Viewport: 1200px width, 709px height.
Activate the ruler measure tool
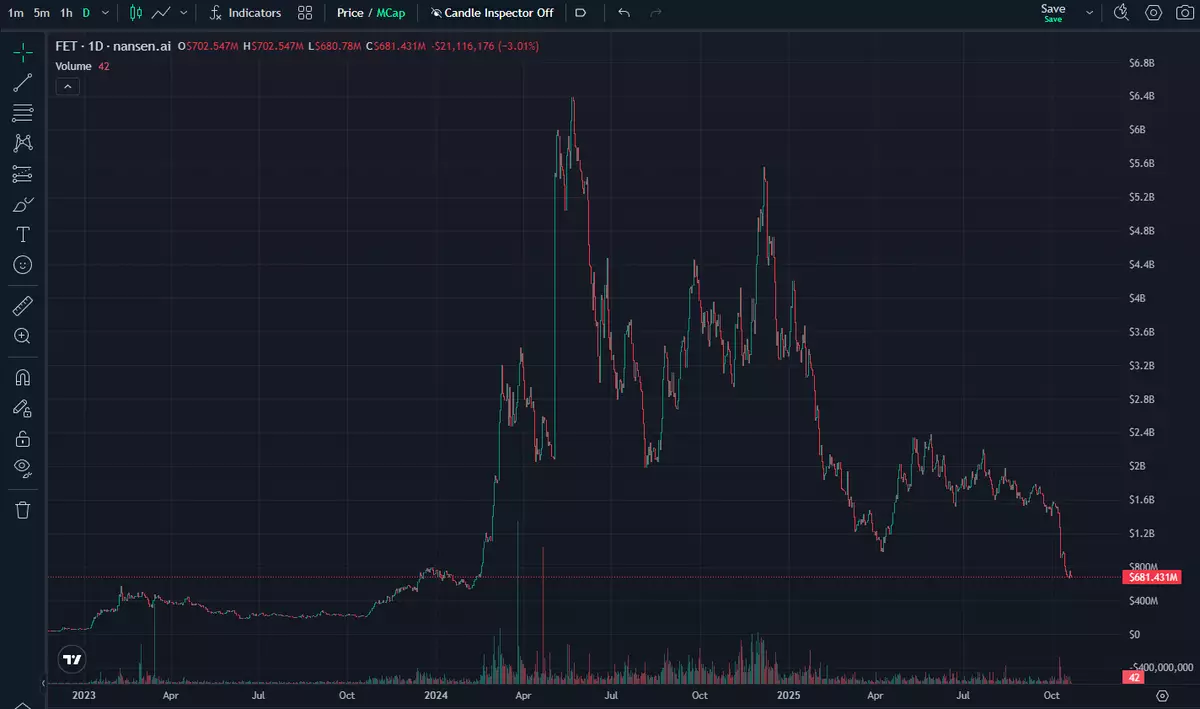tap(22, 305)
